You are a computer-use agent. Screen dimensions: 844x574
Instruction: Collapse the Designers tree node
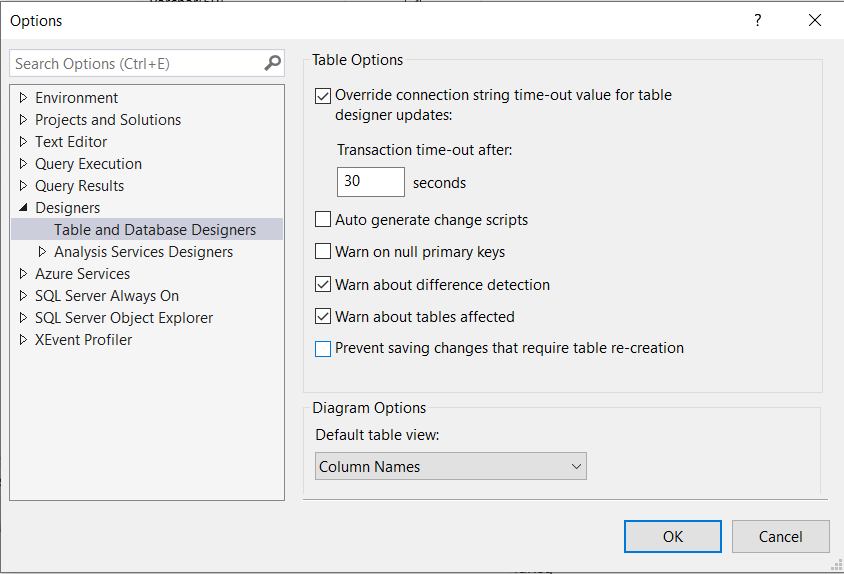(x=24, y=208)
